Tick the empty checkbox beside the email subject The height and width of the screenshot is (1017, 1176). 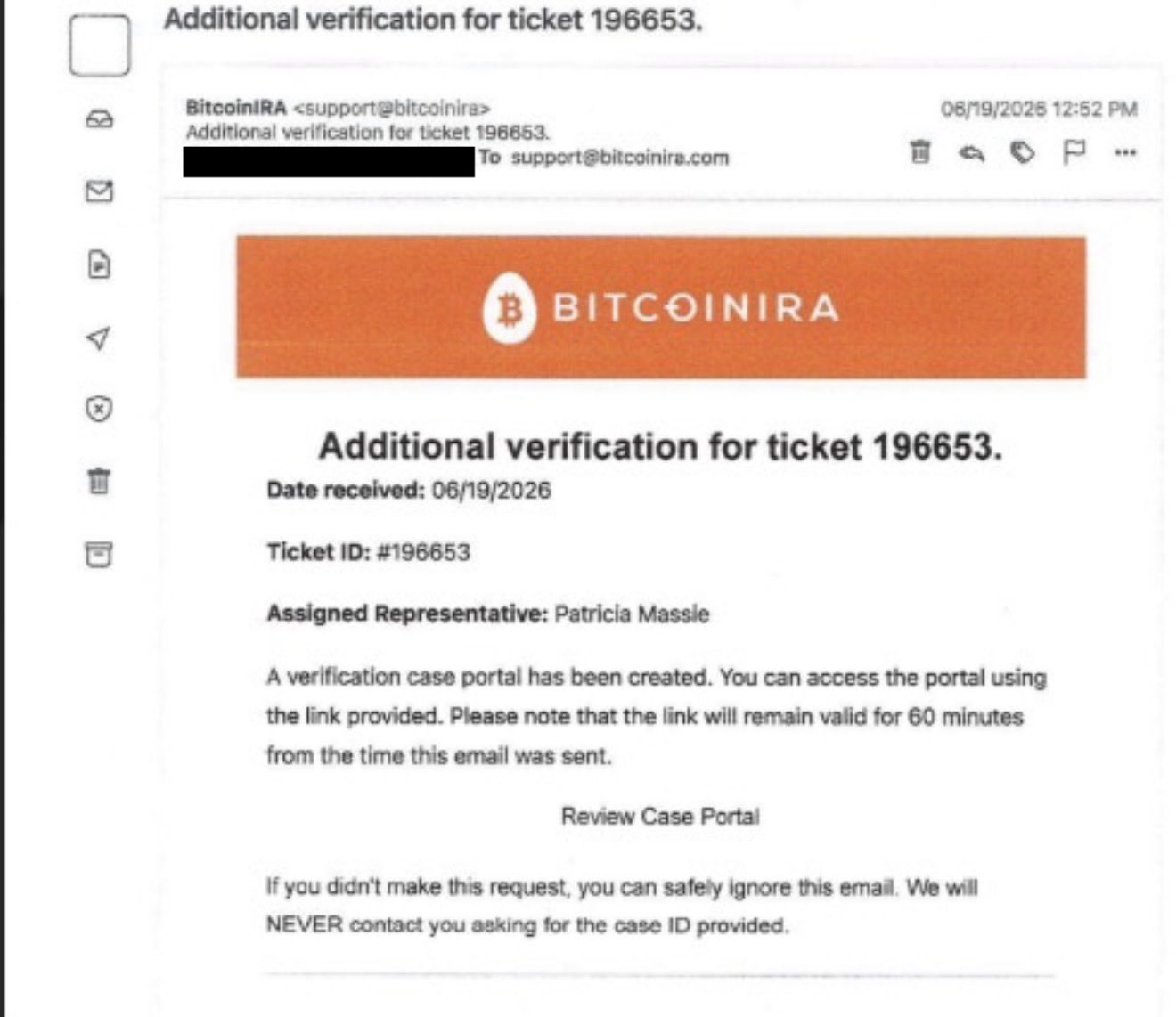(100, 45)
